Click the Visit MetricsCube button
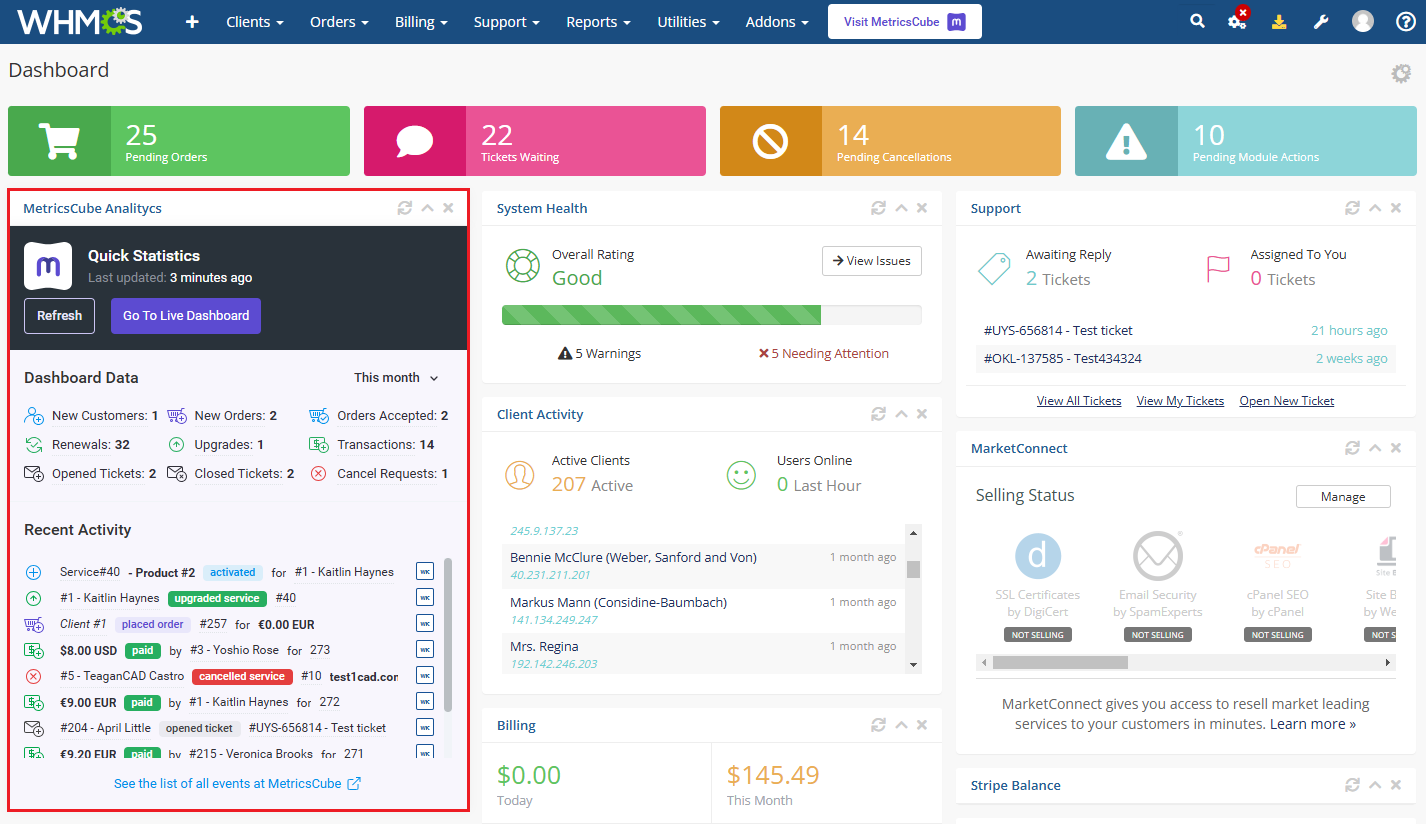Image resolution: width=1426 pixels, height=824 pixels. pyautogui.click(x=905, y=22)
